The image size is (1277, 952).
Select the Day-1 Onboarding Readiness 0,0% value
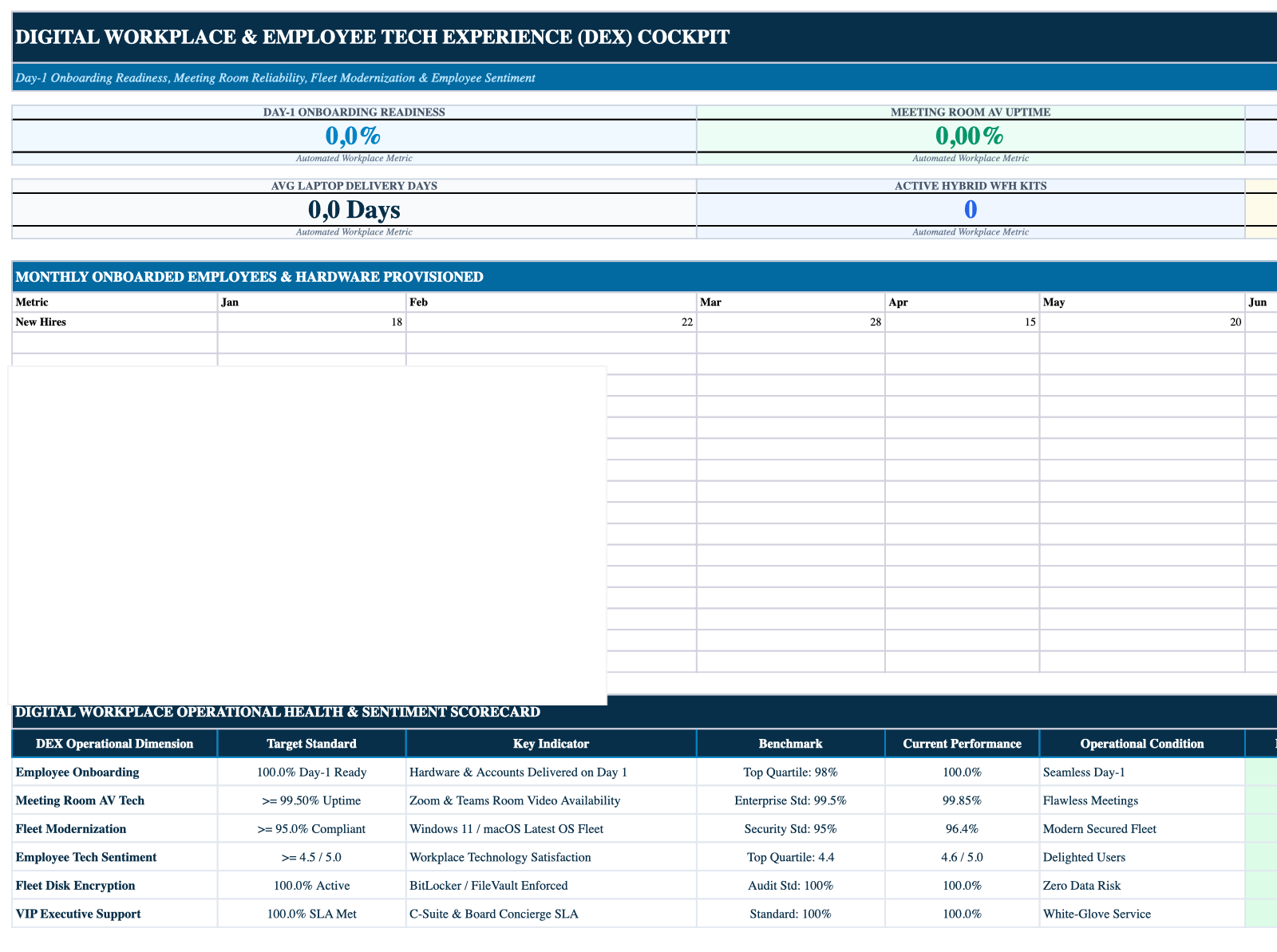click(354, 136)
